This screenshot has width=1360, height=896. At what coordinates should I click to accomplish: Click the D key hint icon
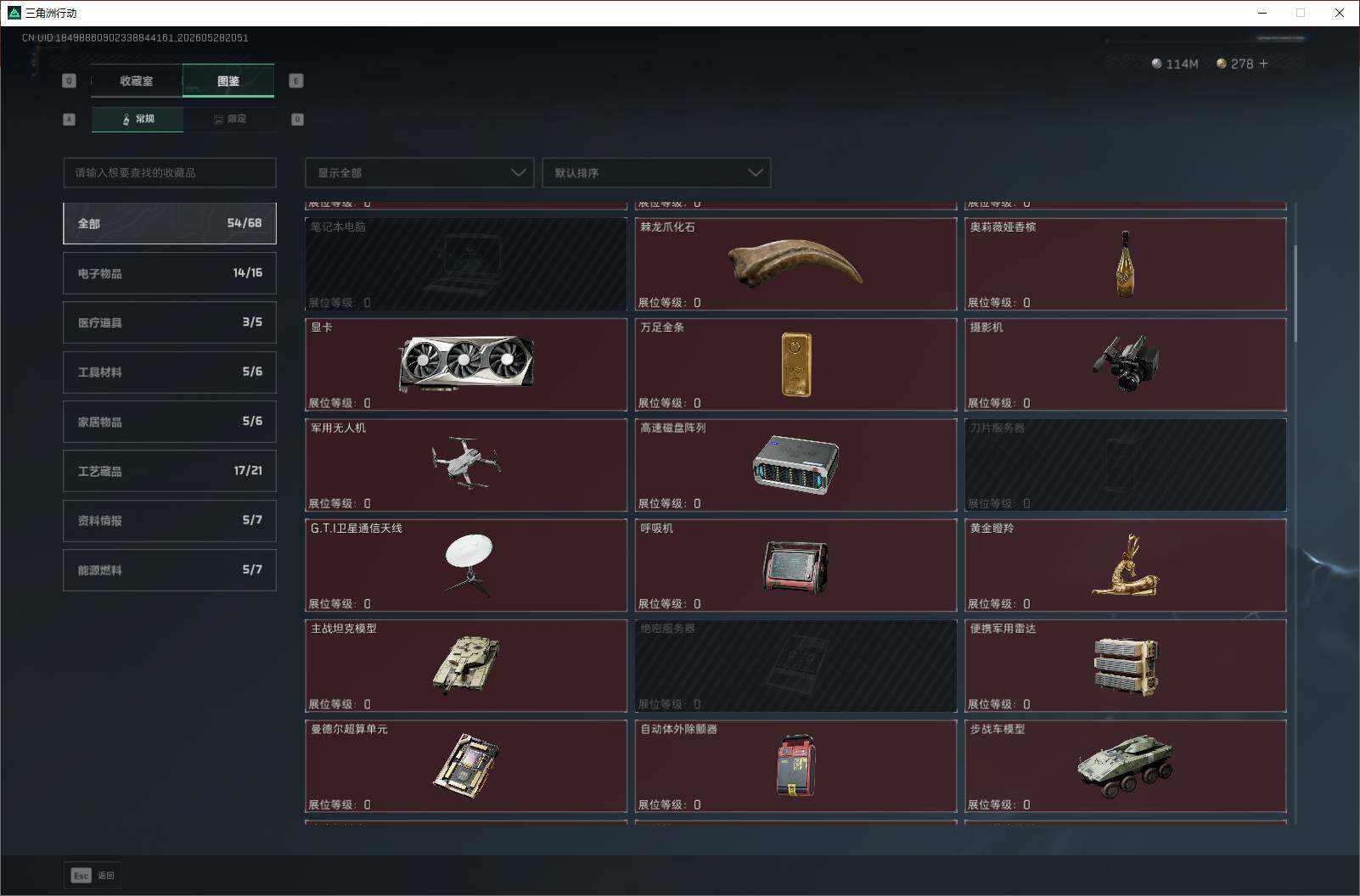[x=297, y=120]
